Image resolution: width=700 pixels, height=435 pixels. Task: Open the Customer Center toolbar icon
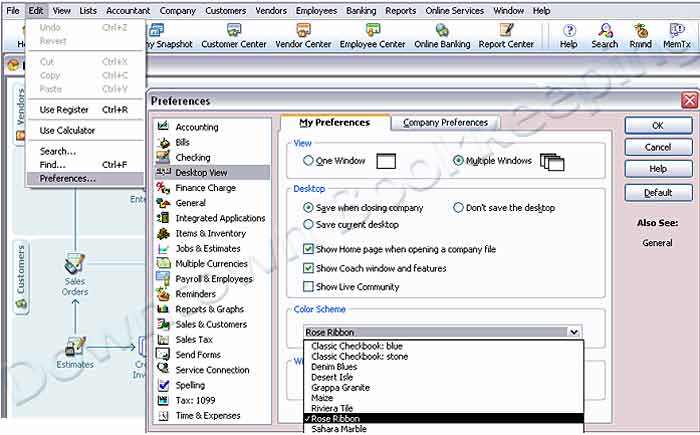pyautogui.click(x=233, y=36)
